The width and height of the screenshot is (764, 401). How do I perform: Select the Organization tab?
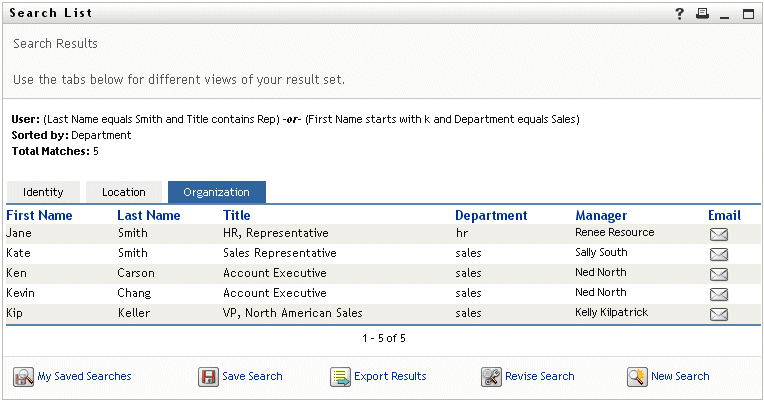pyautogui.click(x=216, y=192)
